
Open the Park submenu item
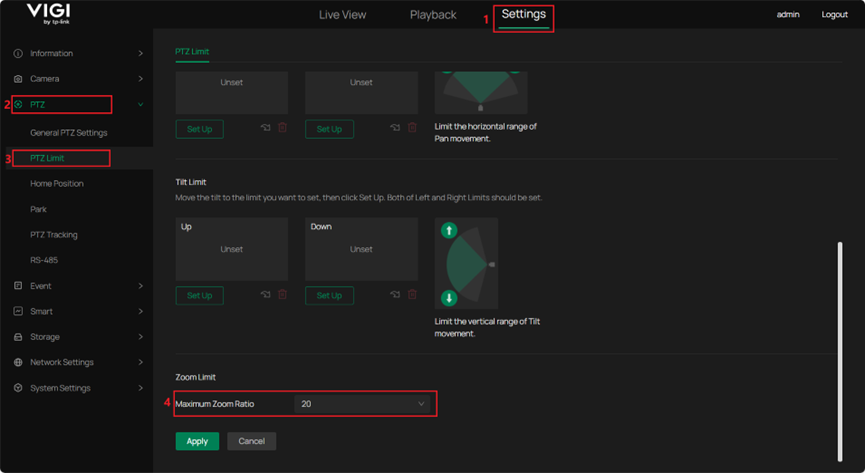pos(39,209)
